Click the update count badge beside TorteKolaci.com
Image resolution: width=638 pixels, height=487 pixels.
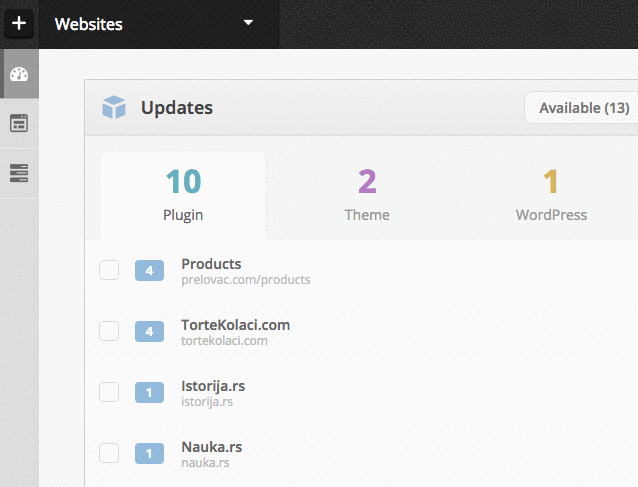[149, 331]
